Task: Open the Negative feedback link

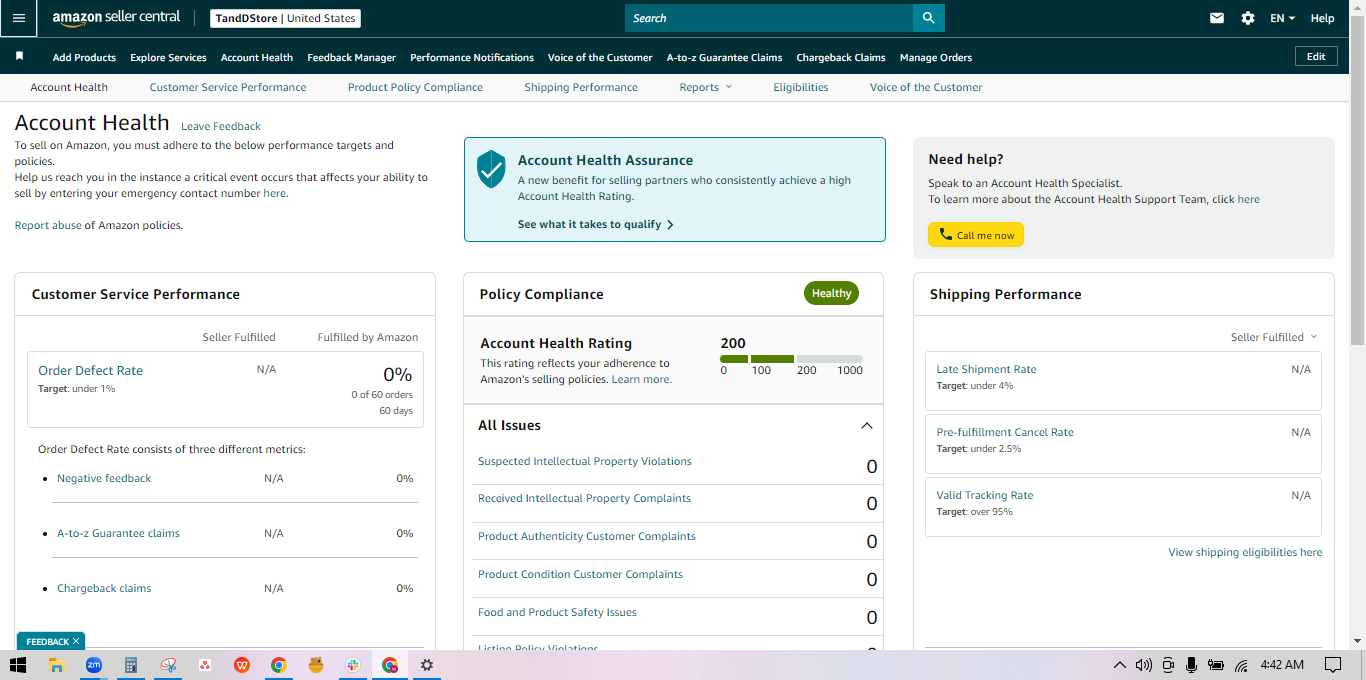Action: [x=104, y=478]
